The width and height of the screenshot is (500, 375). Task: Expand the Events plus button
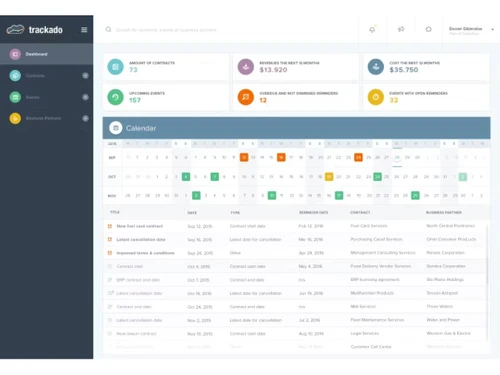click(85, 97)
